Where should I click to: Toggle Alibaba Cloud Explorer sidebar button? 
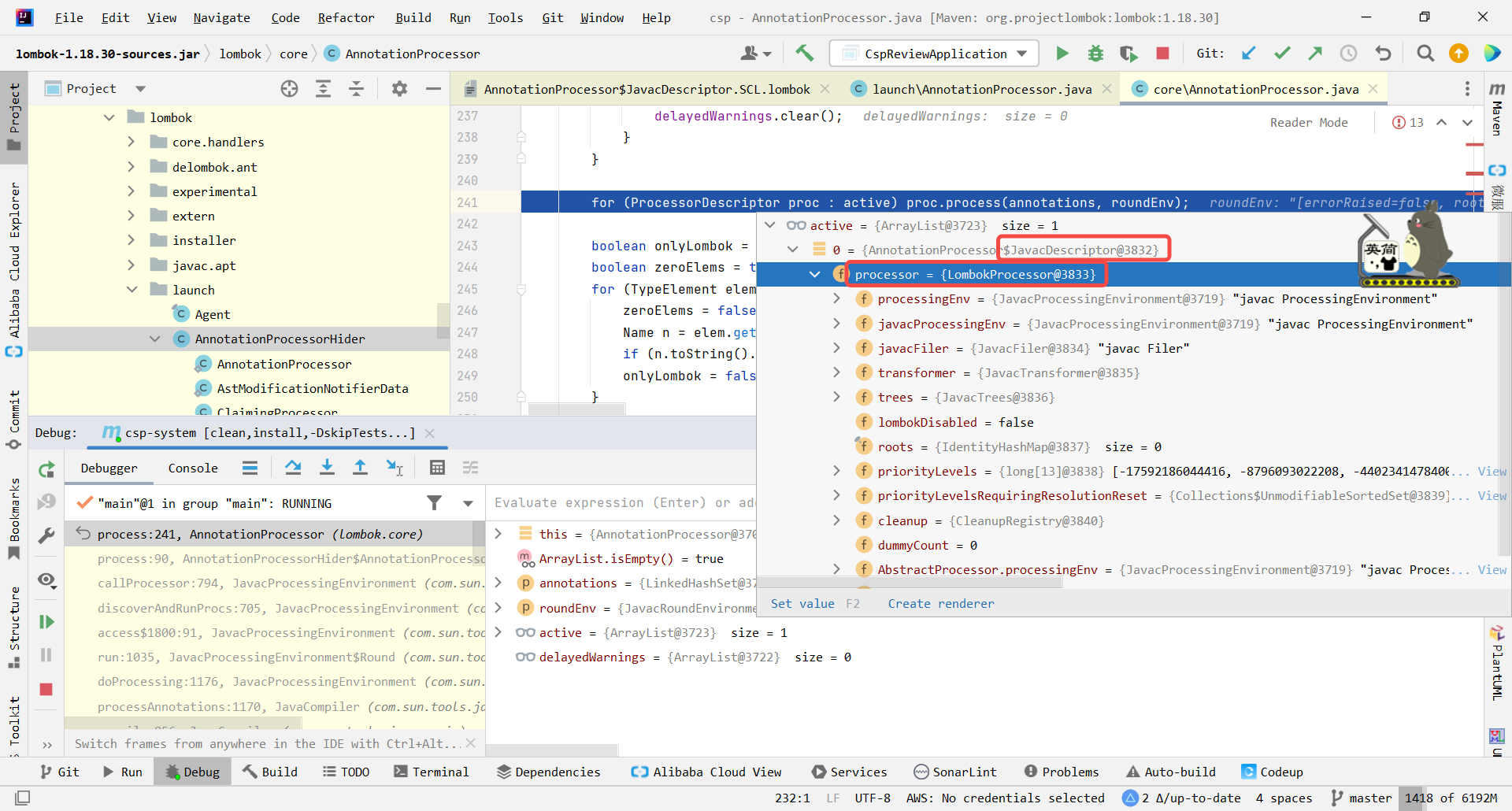[x=14, y=269]
